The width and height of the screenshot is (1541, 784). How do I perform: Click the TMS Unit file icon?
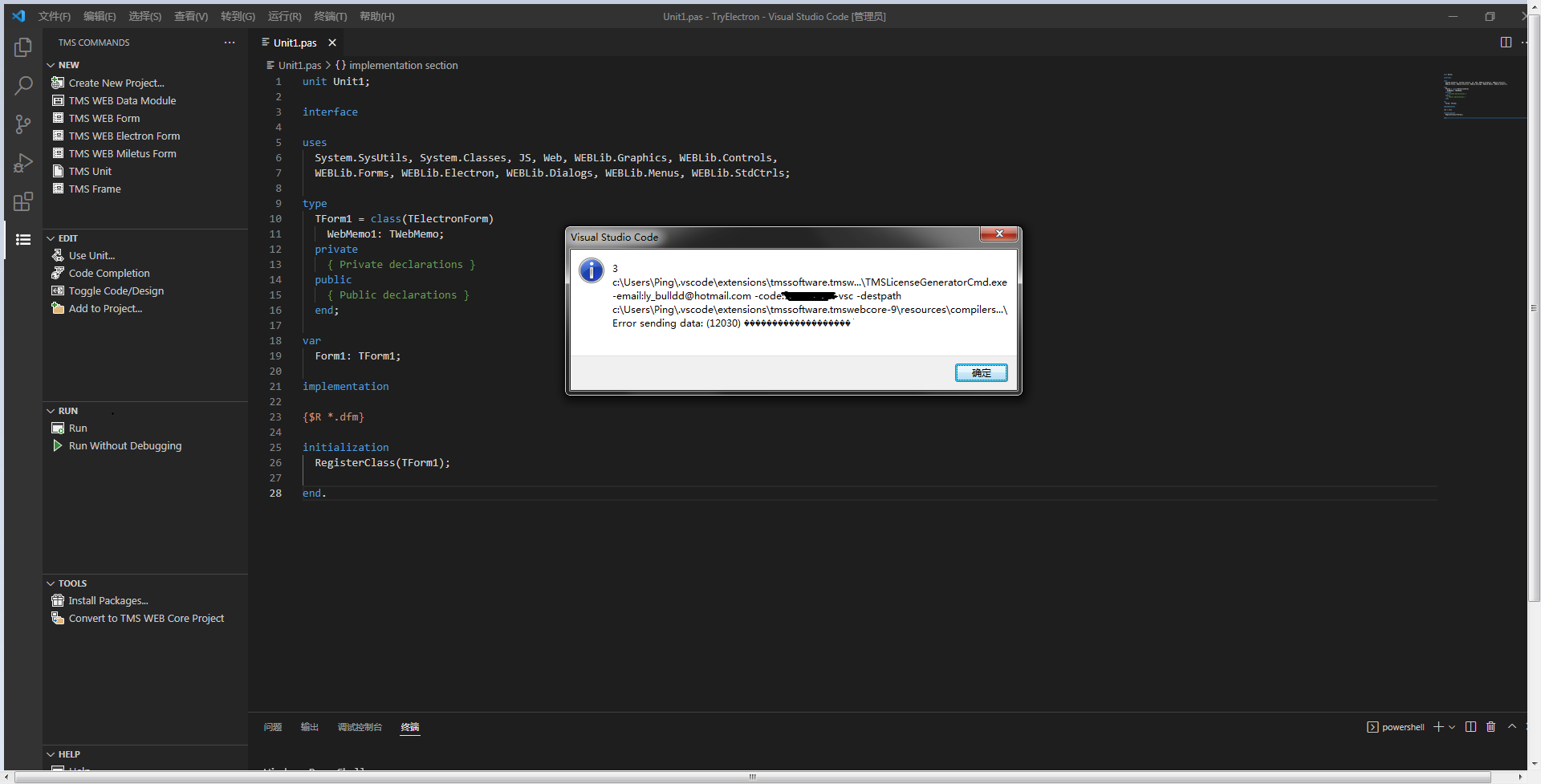(58, 171)
